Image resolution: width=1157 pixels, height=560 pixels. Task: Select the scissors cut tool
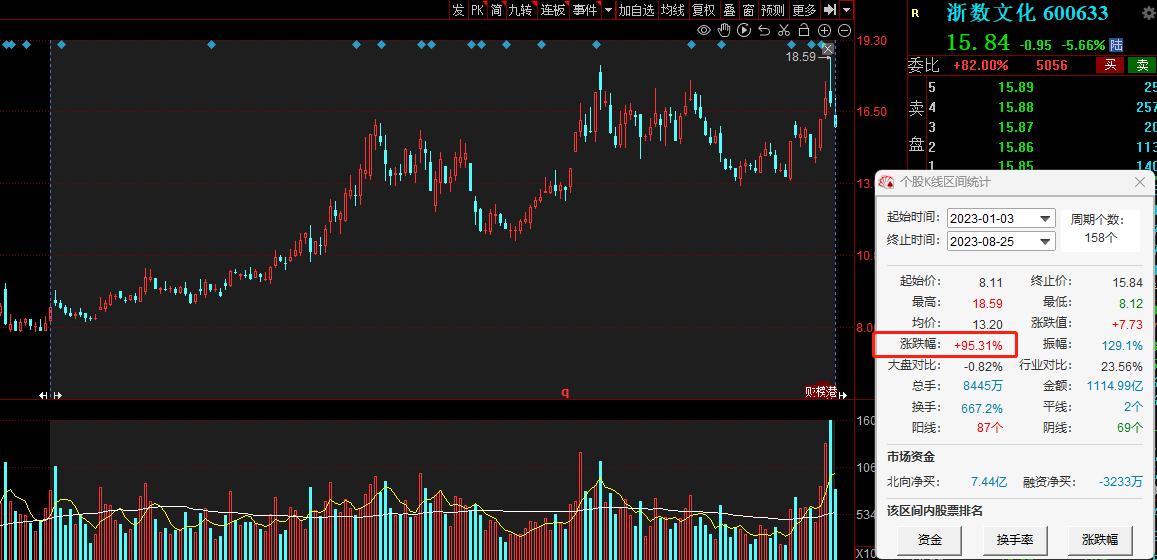pos(784,31)
